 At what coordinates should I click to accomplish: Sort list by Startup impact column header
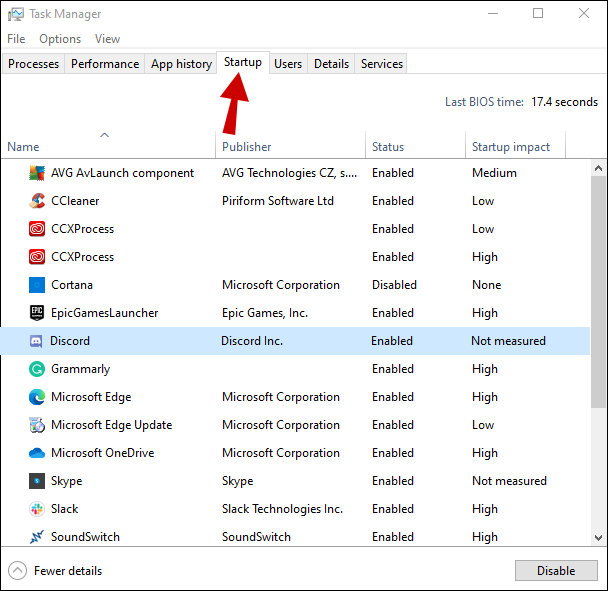[515, 147]
